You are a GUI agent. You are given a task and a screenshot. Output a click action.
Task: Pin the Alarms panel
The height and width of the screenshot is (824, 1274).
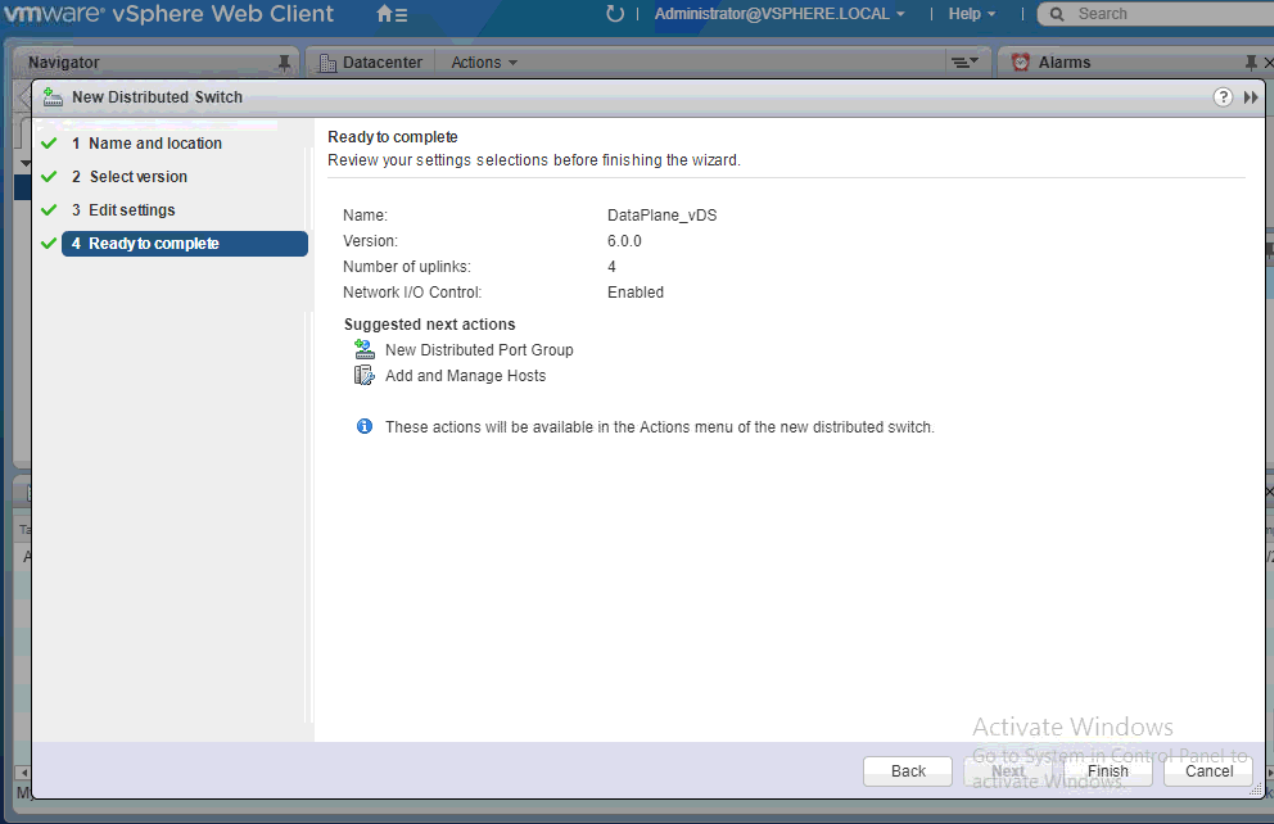1250,62
